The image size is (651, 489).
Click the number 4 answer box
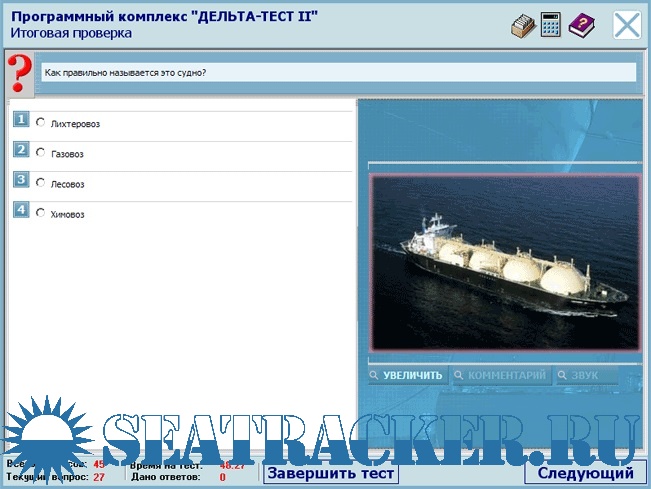[21, 210]
